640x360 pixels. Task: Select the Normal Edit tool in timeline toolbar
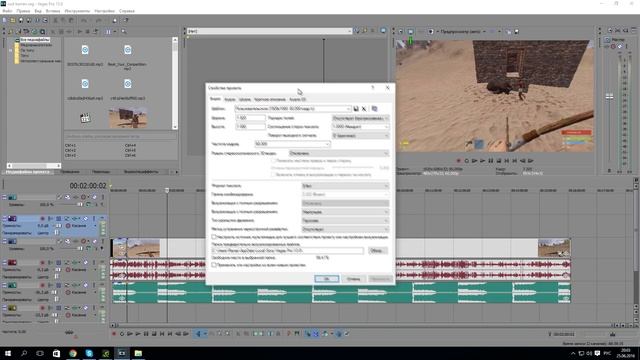pos(198,334)
